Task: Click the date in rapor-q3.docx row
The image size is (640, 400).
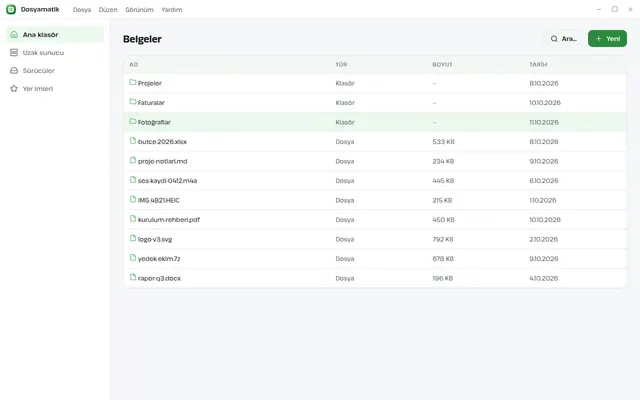Action: (544, 278)
